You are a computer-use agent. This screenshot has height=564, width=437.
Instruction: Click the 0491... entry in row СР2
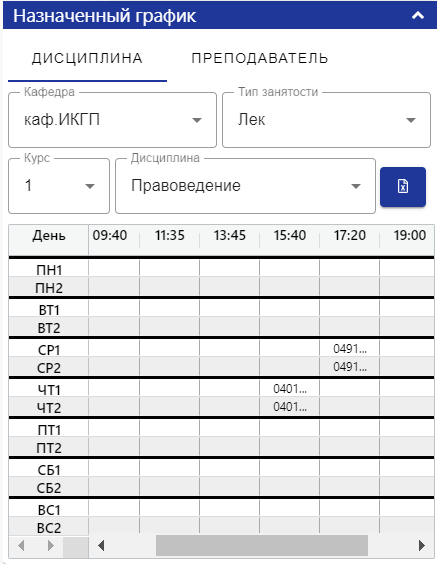[x=350, y=367]
